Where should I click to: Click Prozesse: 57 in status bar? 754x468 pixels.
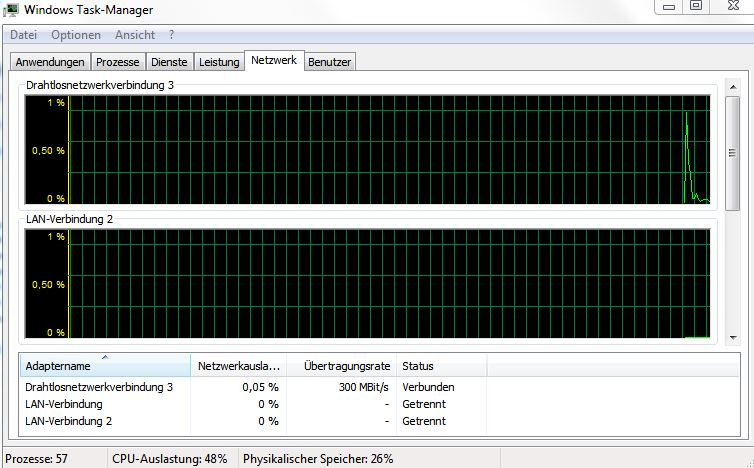37,459
